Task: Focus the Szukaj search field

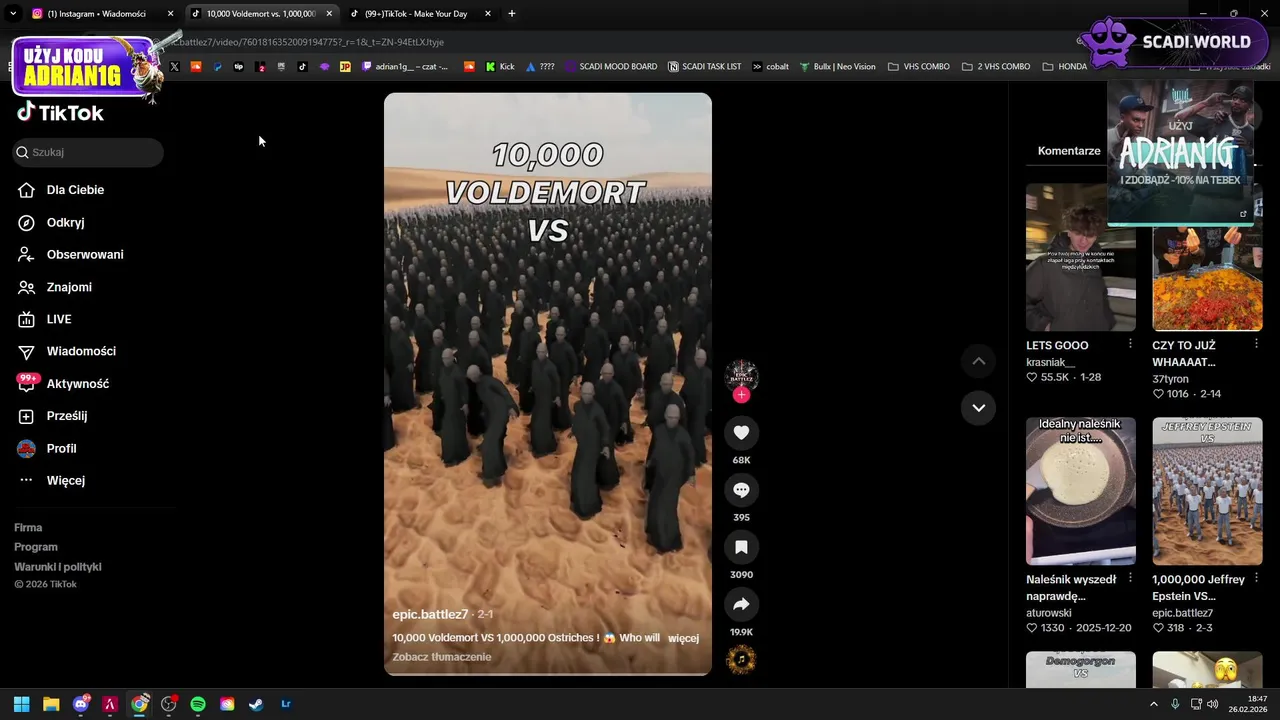Action: click(88, 152)
